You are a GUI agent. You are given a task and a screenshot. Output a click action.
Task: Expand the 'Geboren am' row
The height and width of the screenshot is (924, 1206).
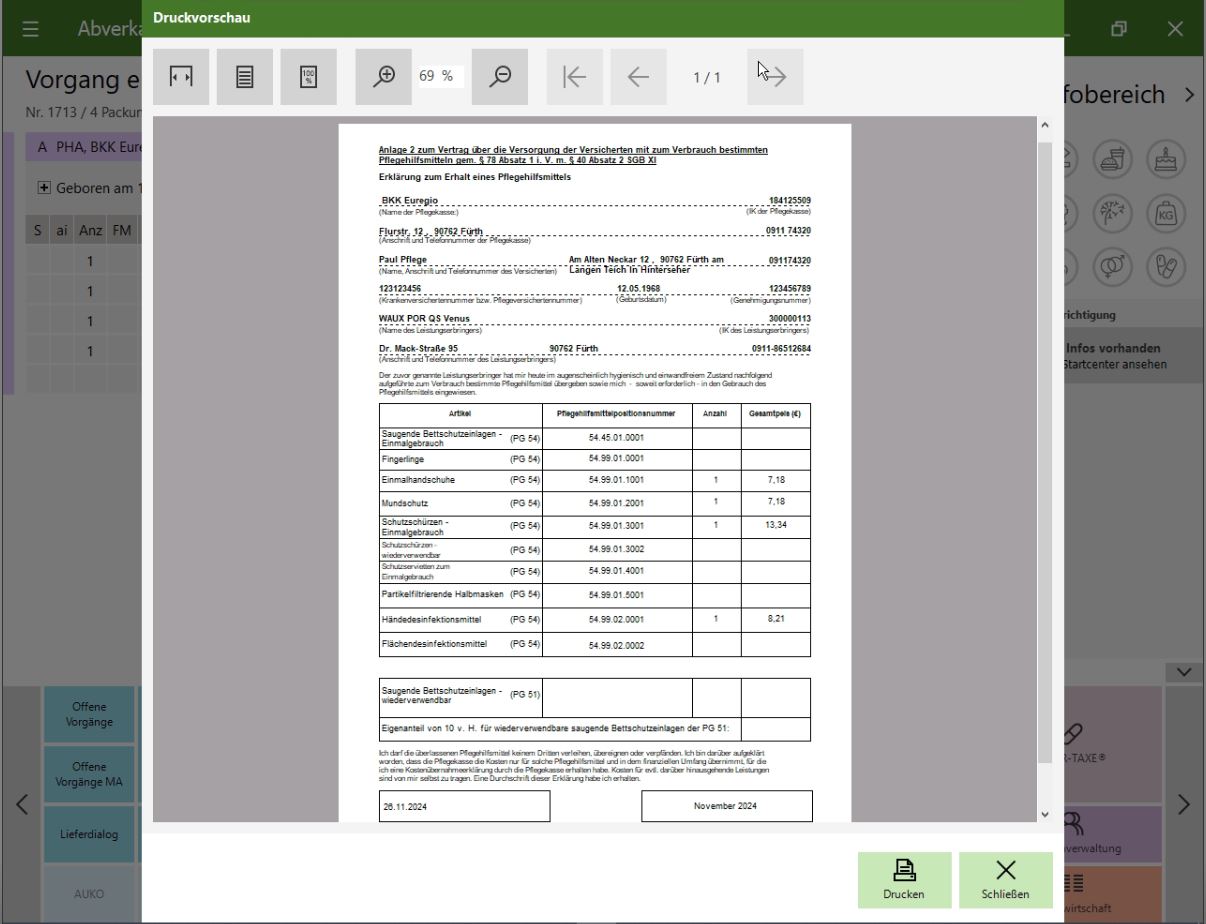coord(44,188)
